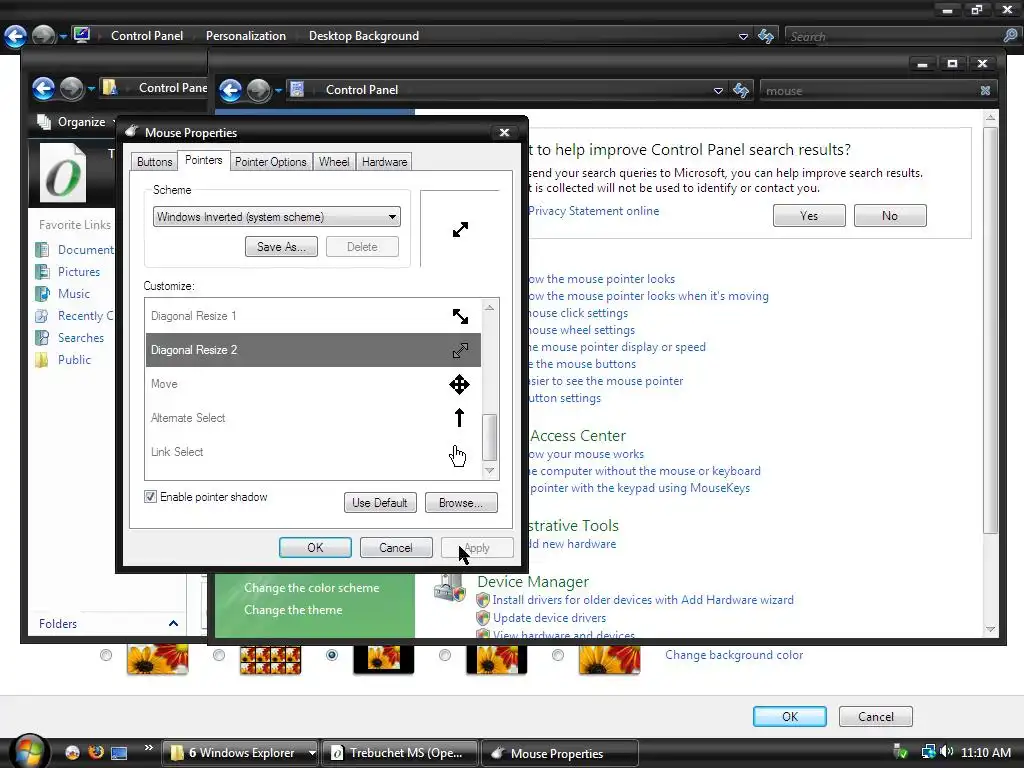Refresh the Desktop Background window
Image resolution: width=1024 pixels, height=768 pixels.
pos(765,36)
